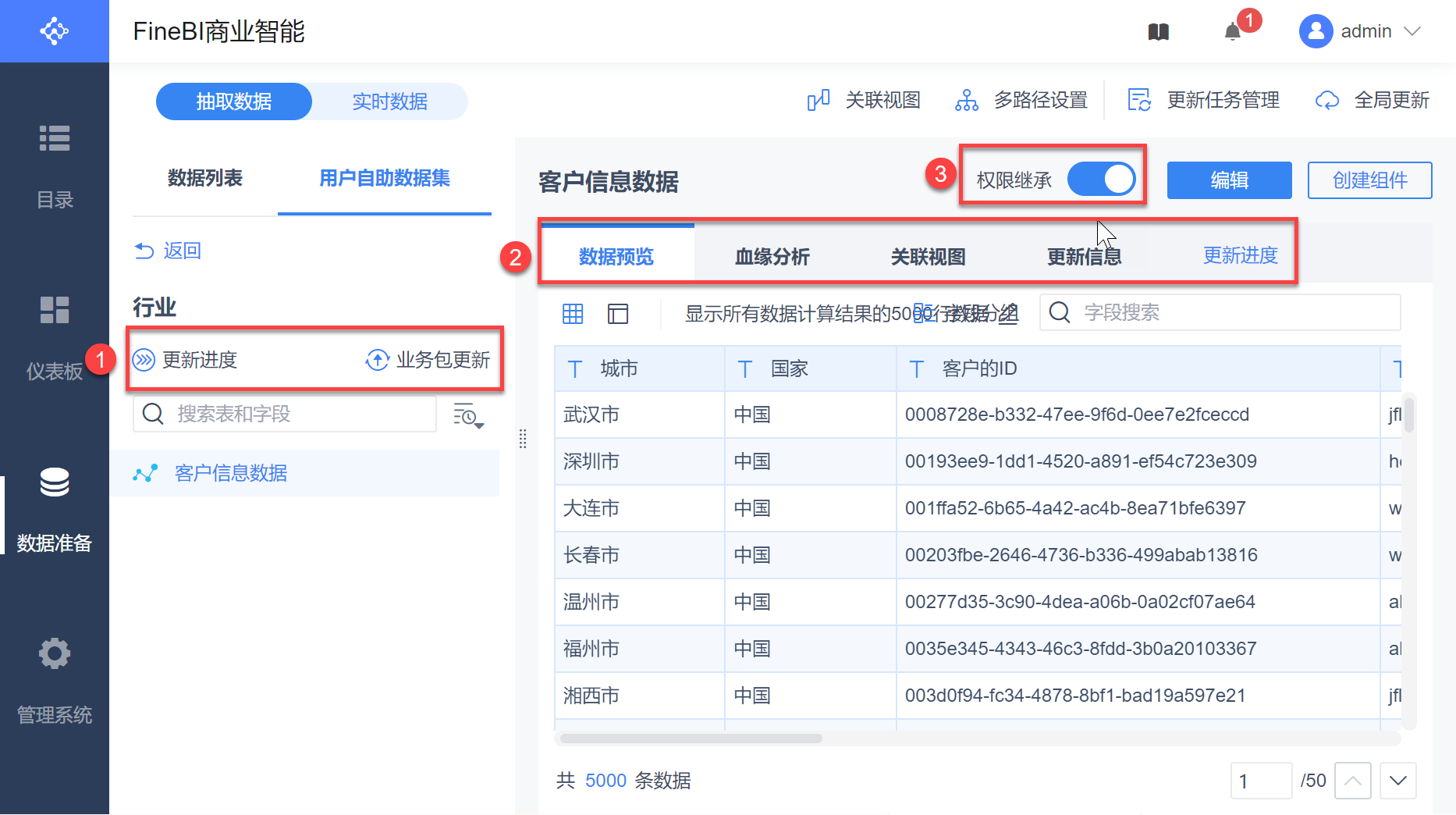Click ID cell starting with 0008728e
Viewport: 1456px width, 815px height.
tap(1138, 415)
